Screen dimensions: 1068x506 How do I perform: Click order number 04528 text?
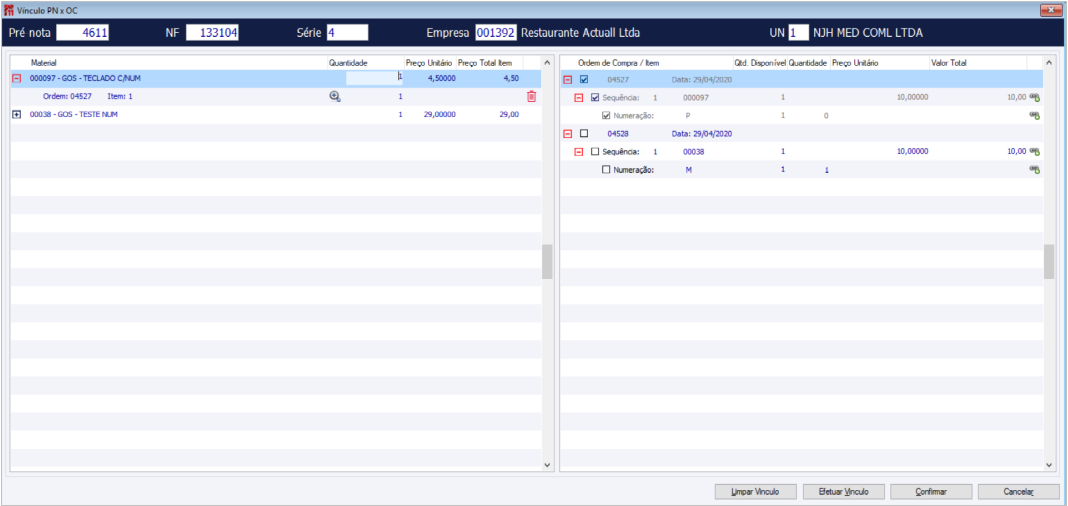click(617, 133)
